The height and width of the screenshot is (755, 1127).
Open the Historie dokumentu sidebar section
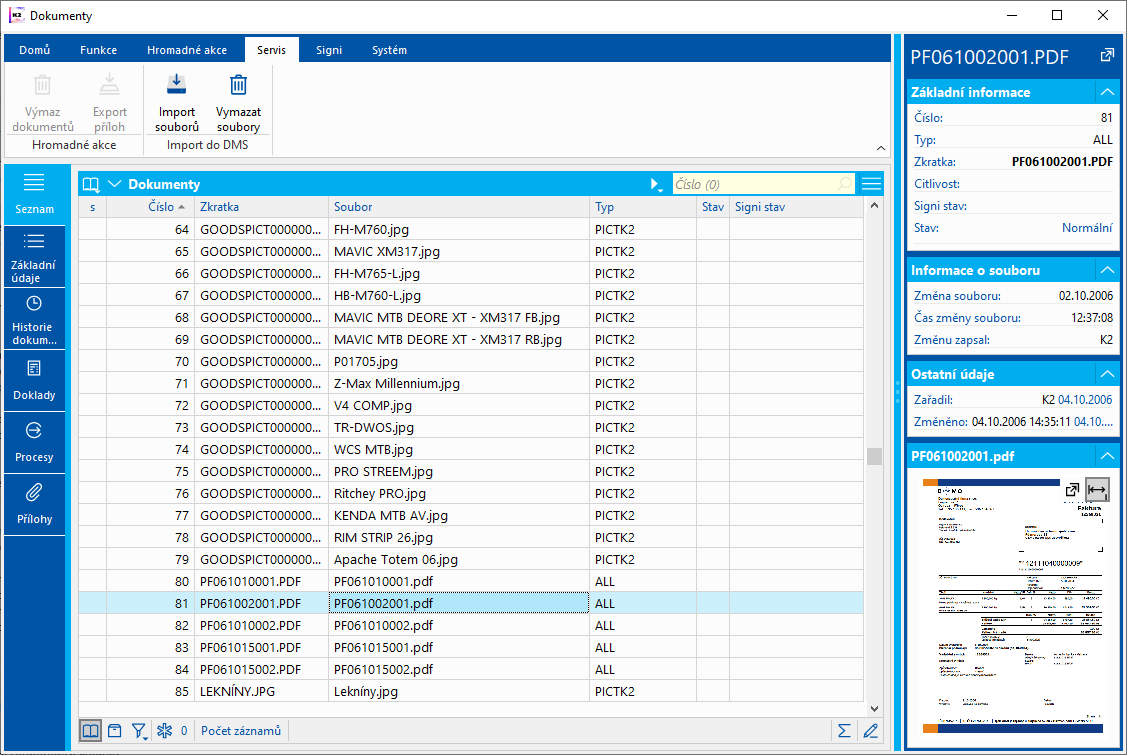[x=34, y=319]
